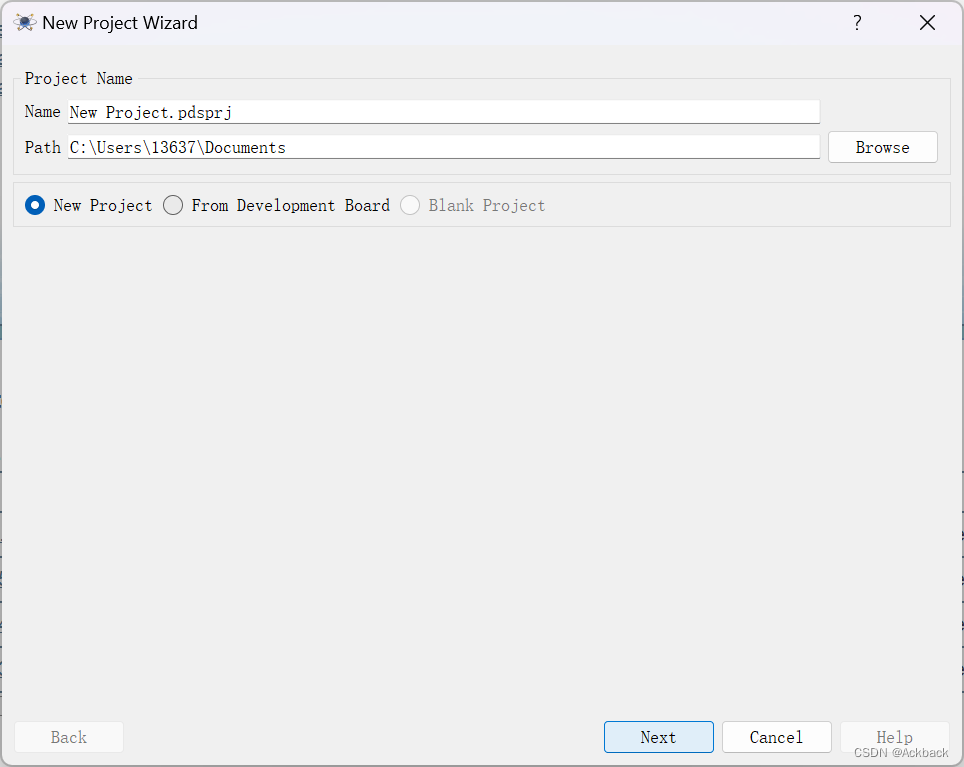Click the New Project Wizard title text
964x767 pixels.
coord(120,23)
